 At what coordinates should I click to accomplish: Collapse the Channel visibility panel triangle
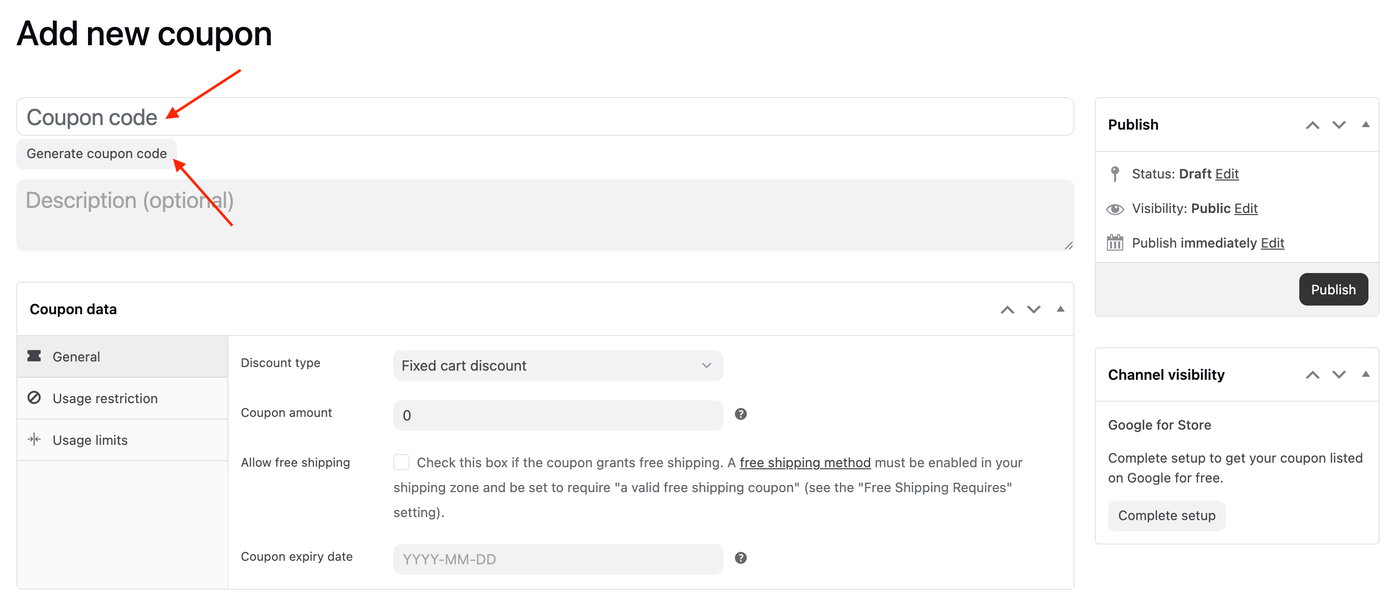tap(1366, 375)
